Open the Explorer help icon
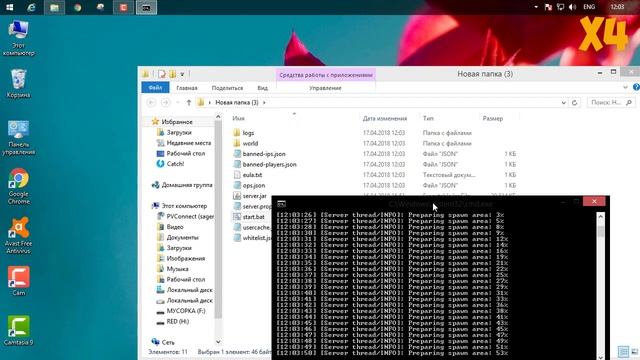This screenshot has width=640, height=360. tap(636, 87)
